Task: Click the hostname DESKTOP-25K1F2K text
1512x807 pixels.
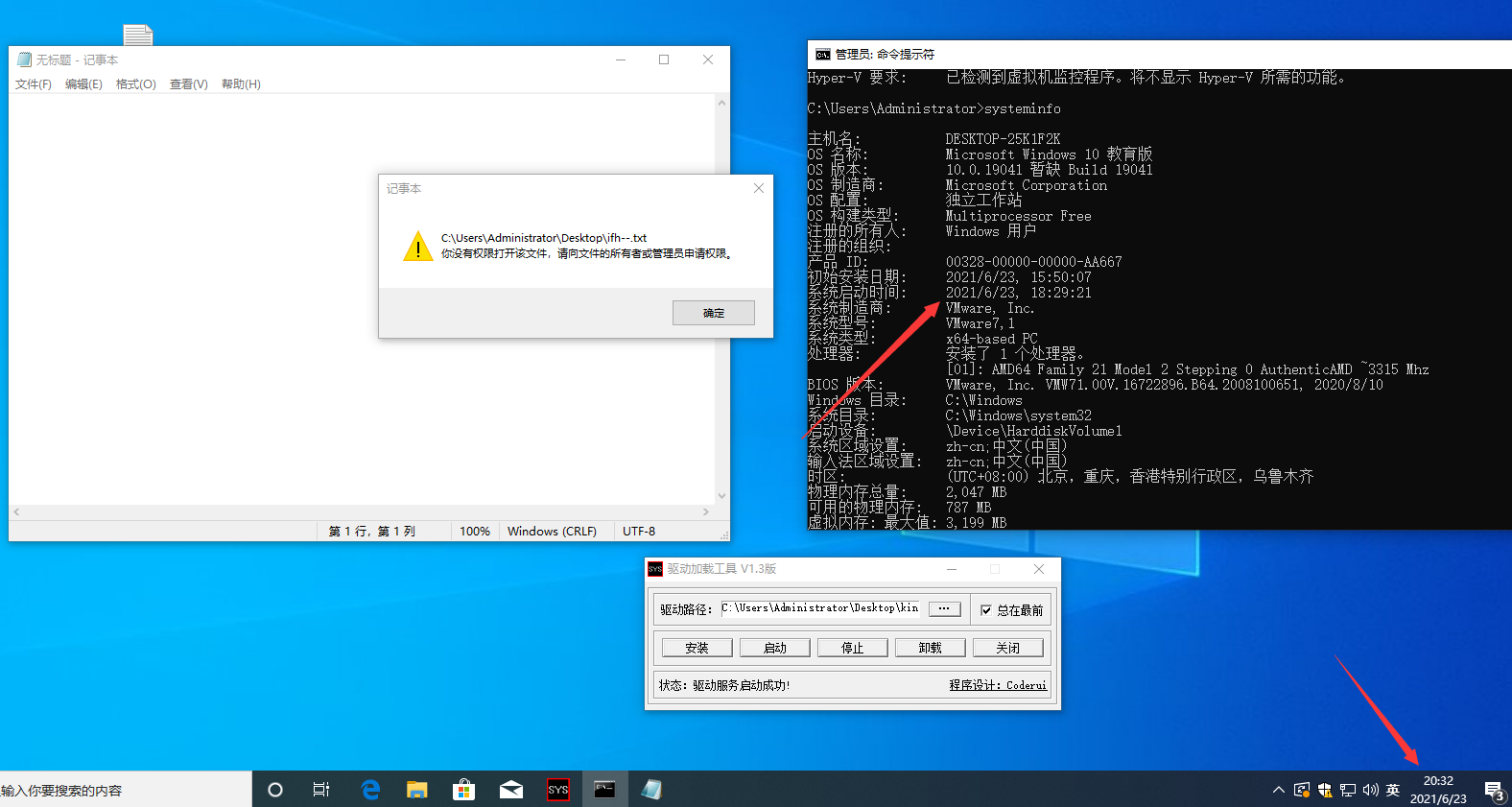Action: coord(1003,139)
